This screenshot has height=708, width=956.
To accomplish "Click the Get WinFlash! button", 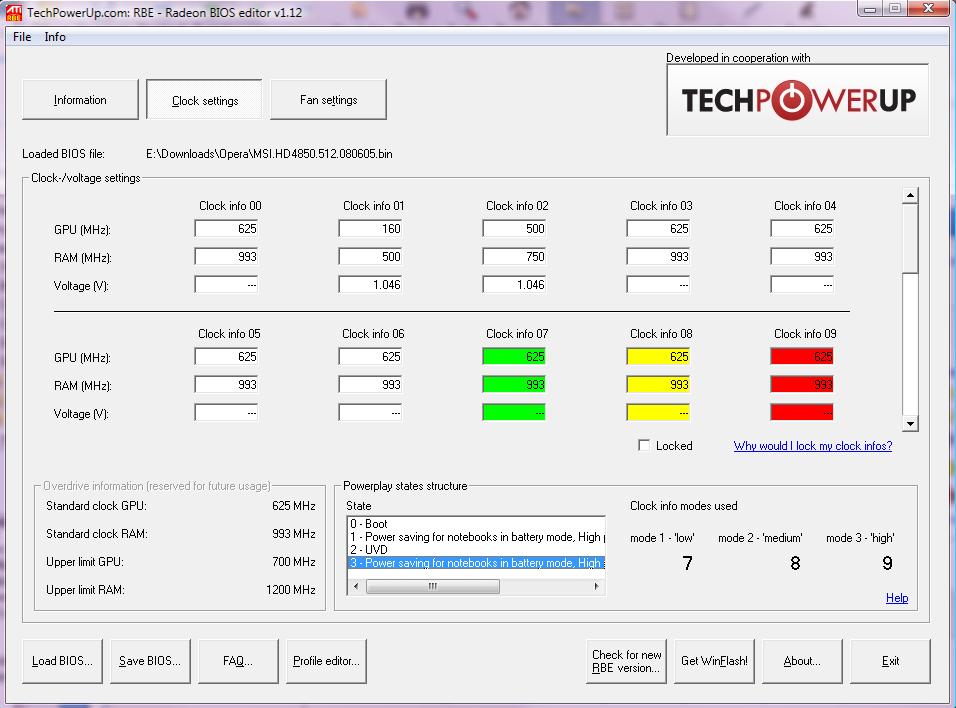I will (714, 661).
